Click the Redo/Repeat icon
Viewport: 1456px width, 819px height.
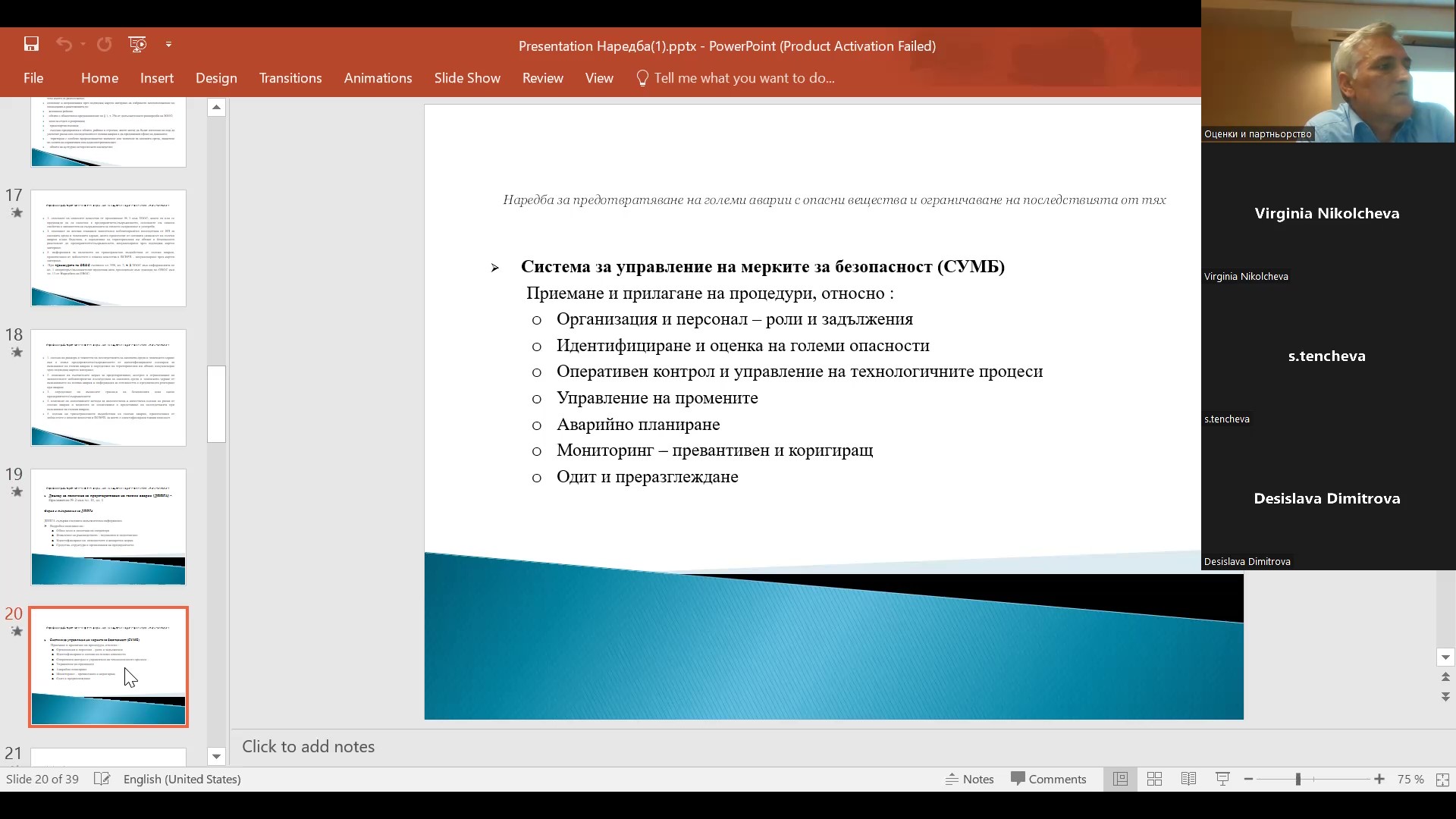pos(105,45)
